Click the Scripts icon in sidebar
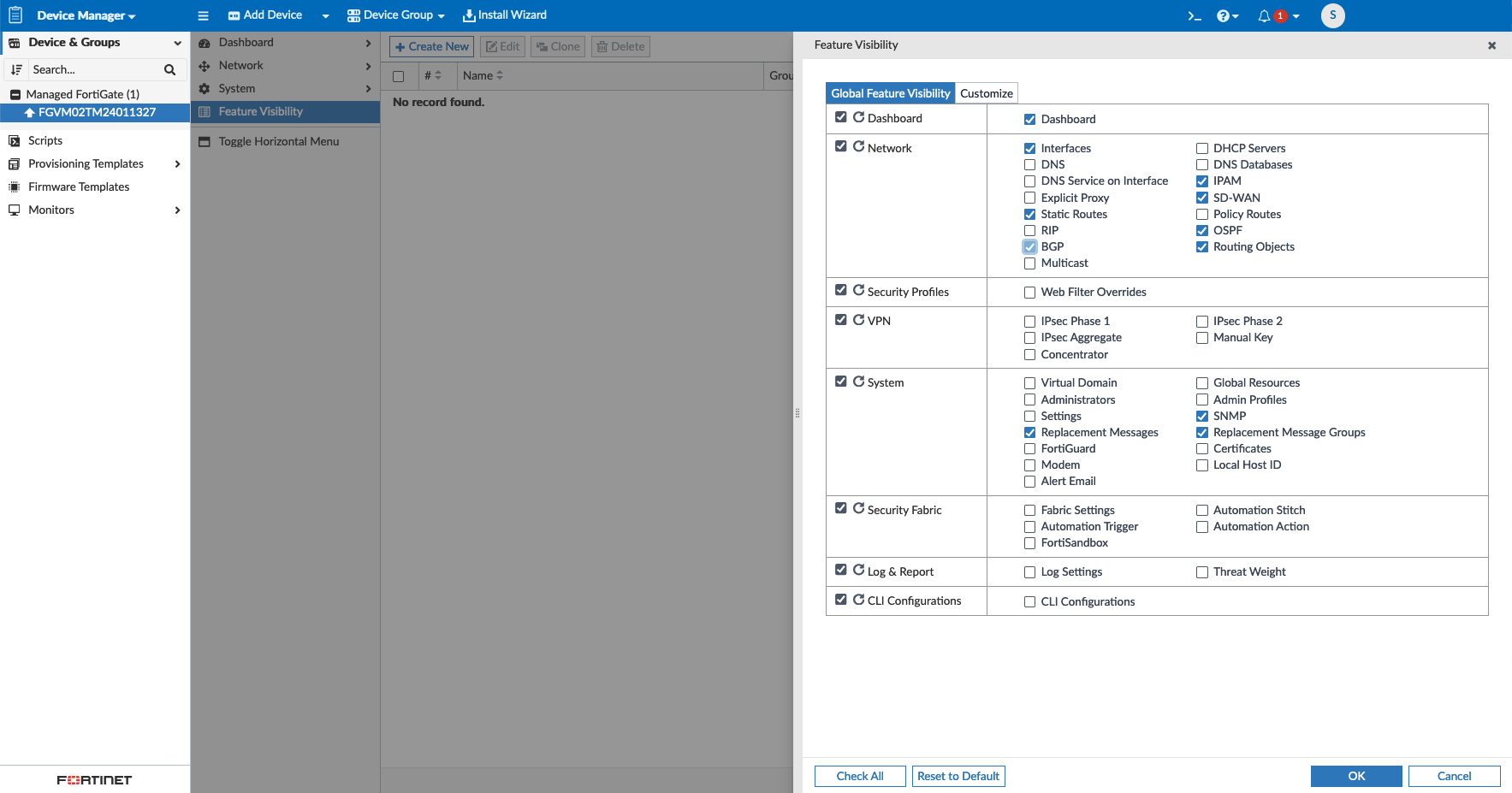Screen dimensions: 1512x793 tap(14, 140)
